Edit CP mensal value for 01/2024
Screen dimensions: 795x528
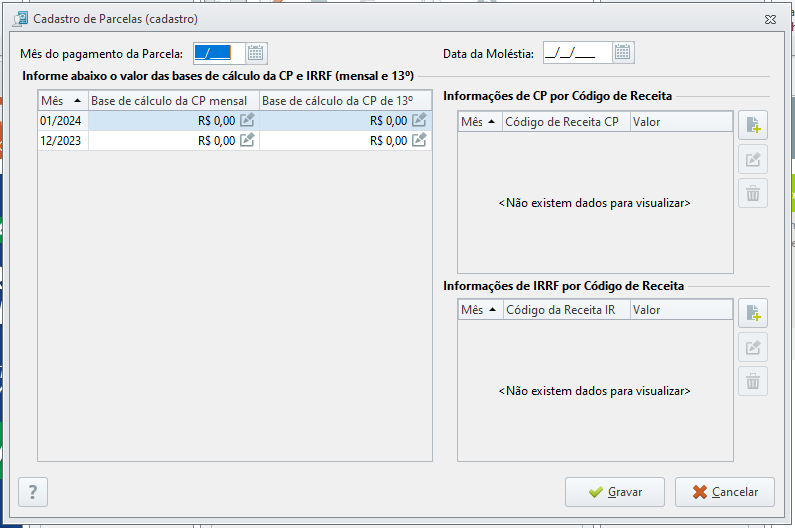(x=247, y=120)
